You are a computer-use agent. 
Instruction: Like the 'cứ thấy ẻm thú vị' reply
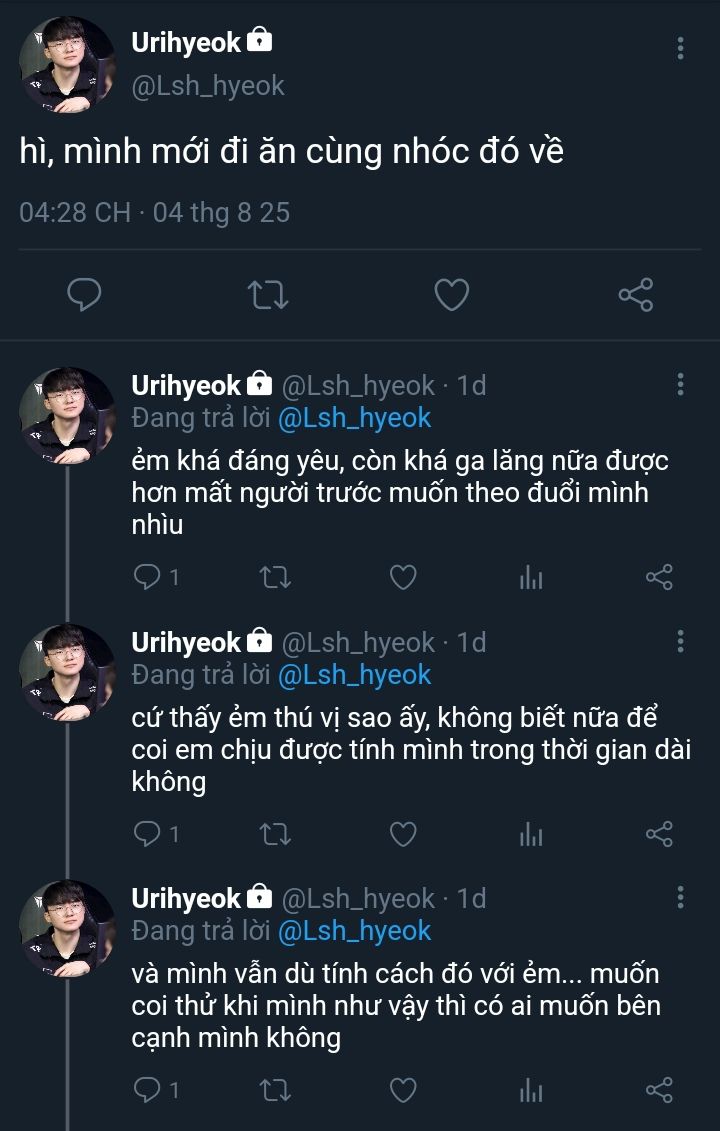pyautogui.click(x=402, y=834)
